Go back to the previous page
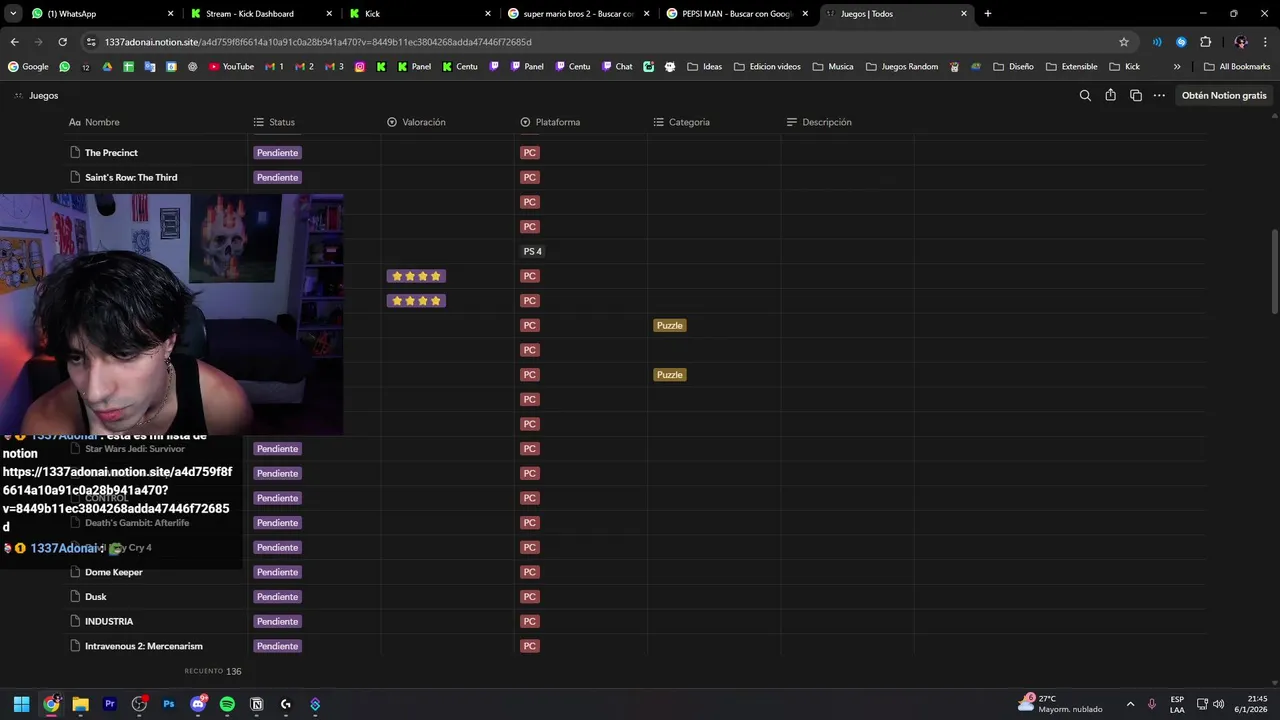Screen dimensions: 1280x720 click(14, 42)
